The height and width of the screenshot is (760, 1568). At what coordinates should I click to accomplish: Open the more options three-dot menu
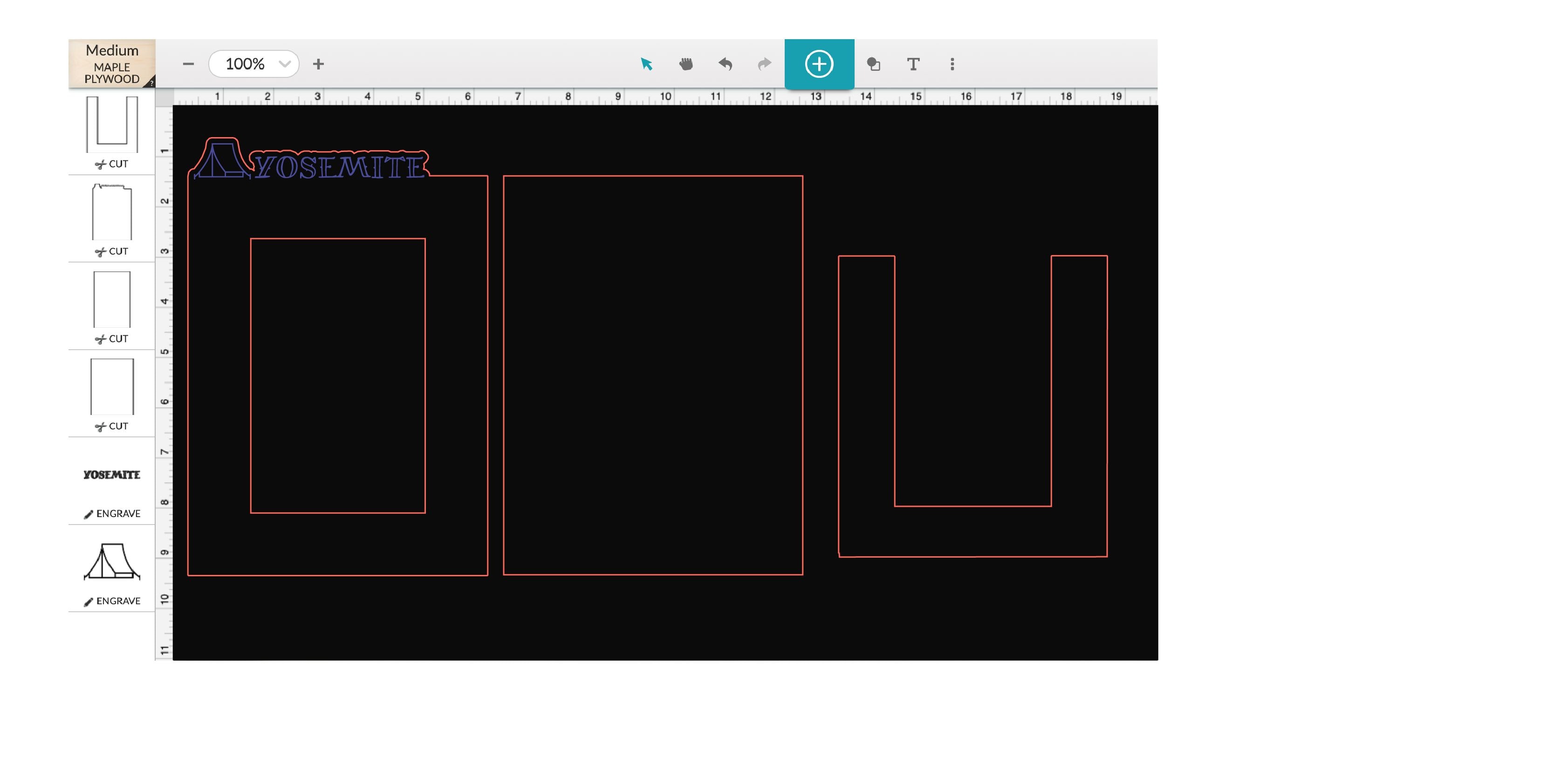[x=952, y=64]
